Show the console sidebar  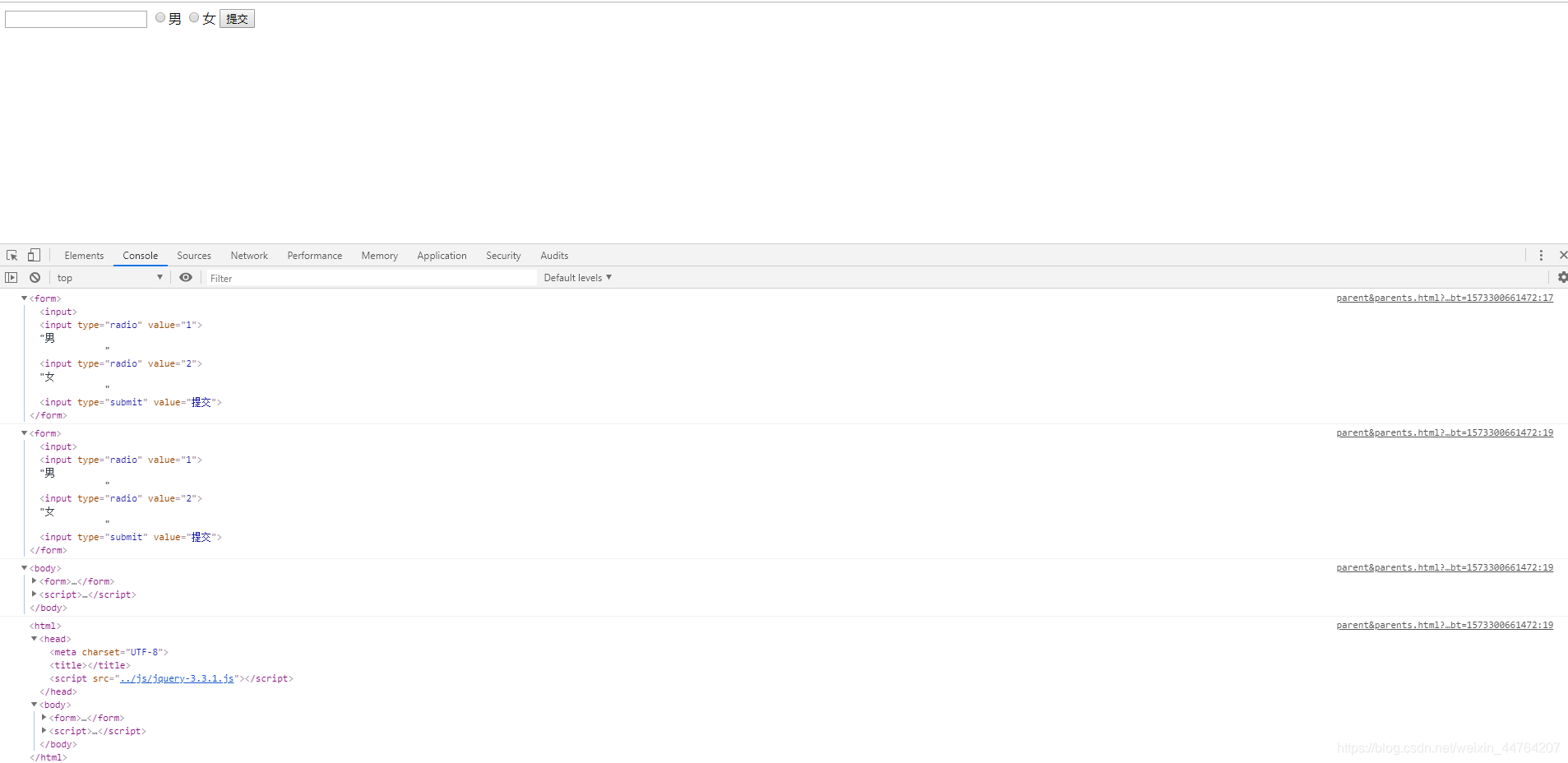(x=12, y=278)
